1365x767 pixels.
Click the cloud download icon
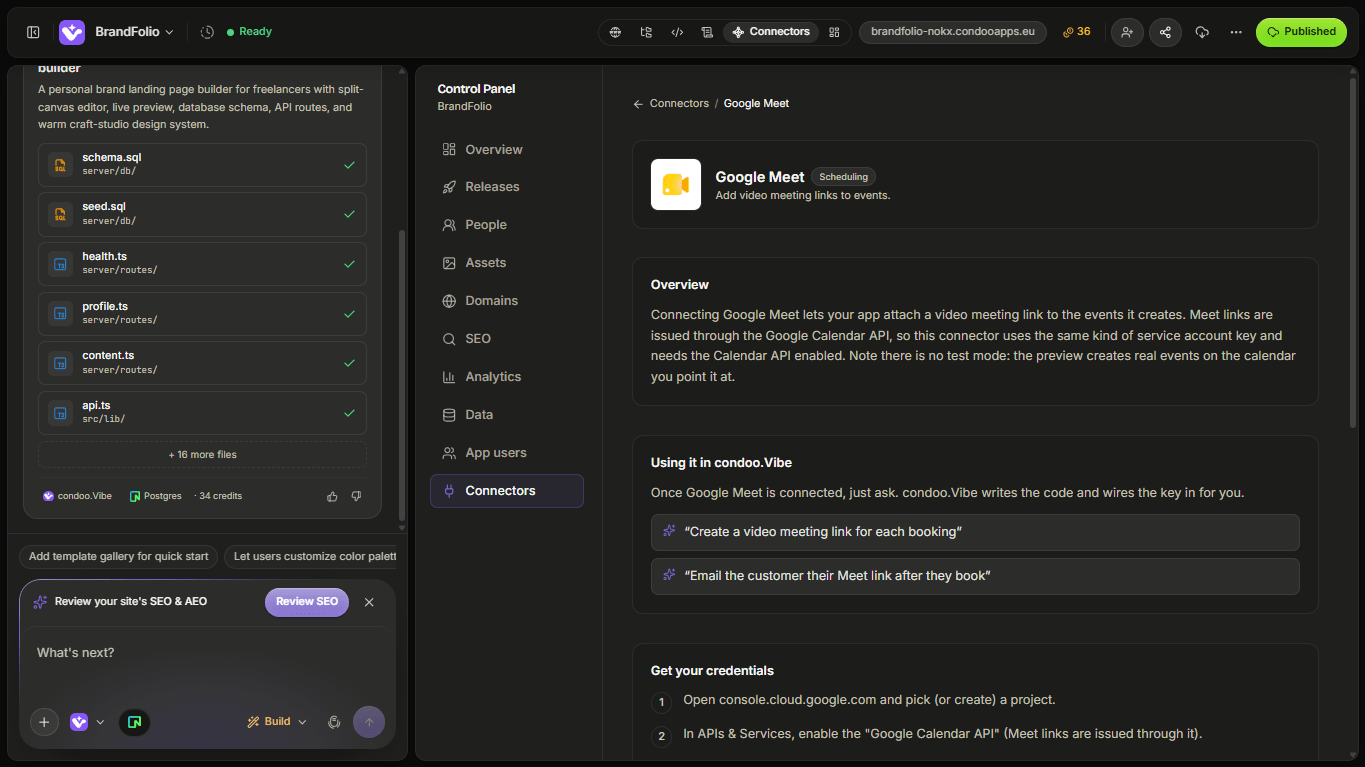pyautogui.click(x=1202, y=32)
